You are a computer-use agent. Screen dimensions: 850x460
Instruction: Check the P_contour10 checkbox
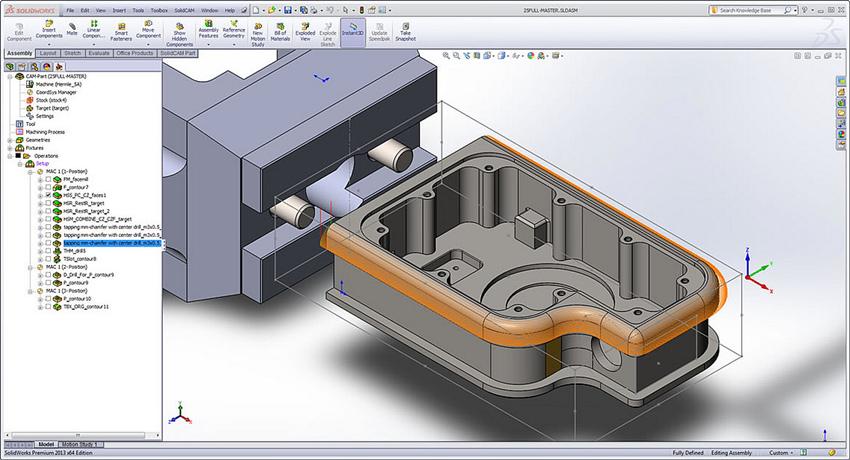pos(48,299)
